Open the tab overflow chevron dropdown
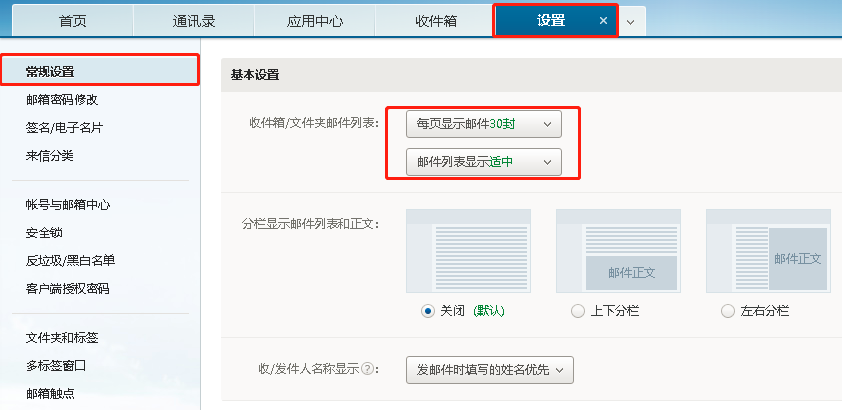 point(631,21)
